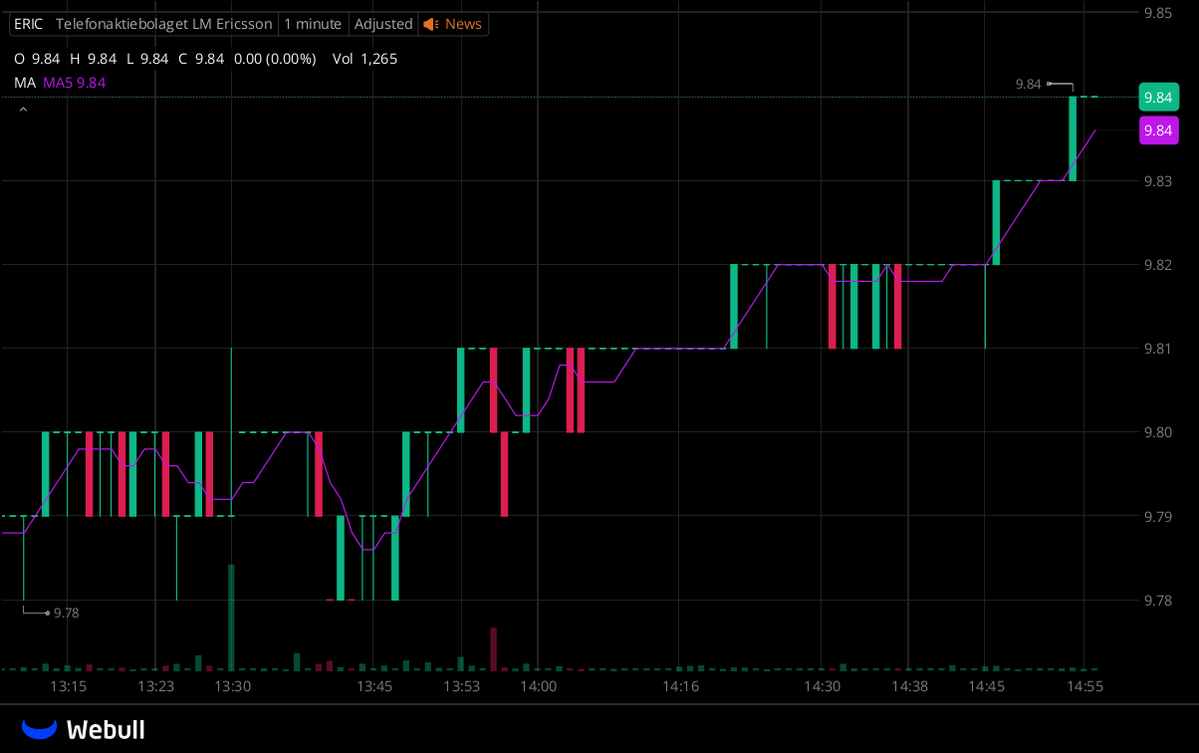Click the 9.81 price axis label

coord(1158,349)
